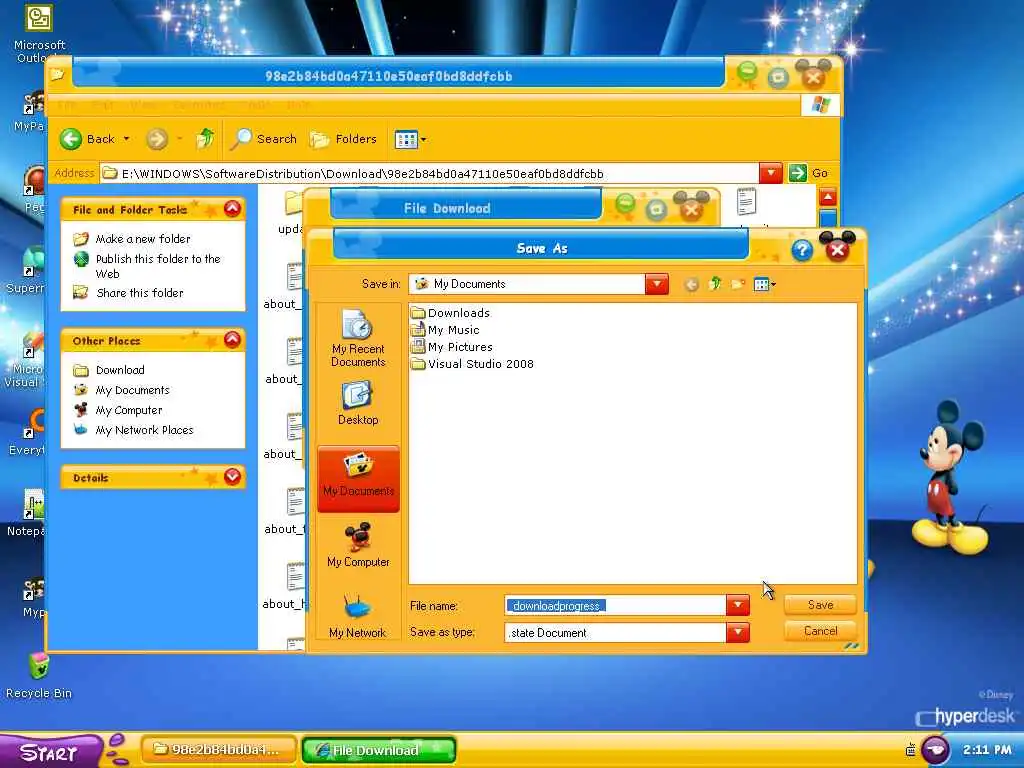Close the Save As dialog
This screenshot has width=1024, height=768.
pyautogui.click(x=838, y=249)
